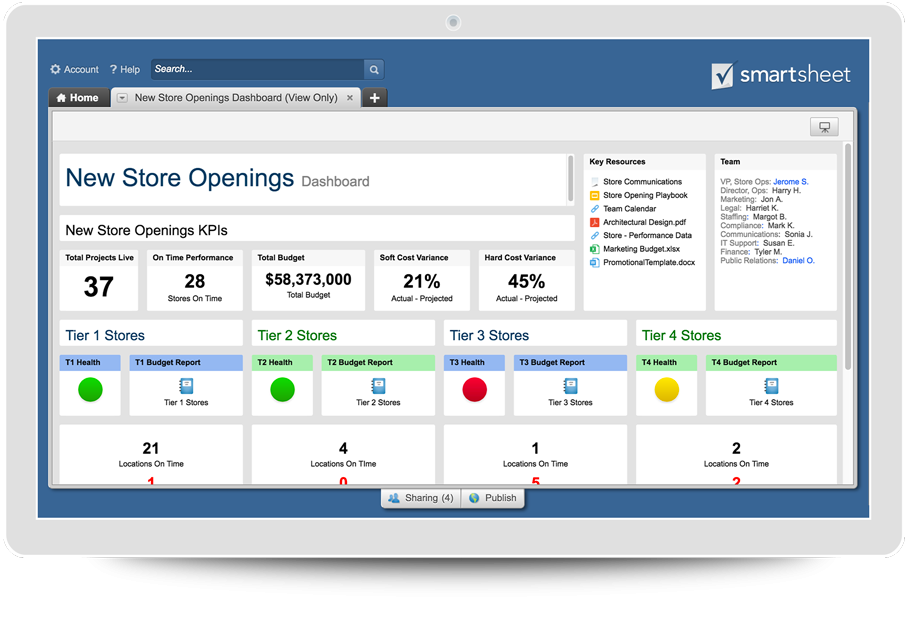
Task: Focus the Search input field
Action: click(257, 70)
